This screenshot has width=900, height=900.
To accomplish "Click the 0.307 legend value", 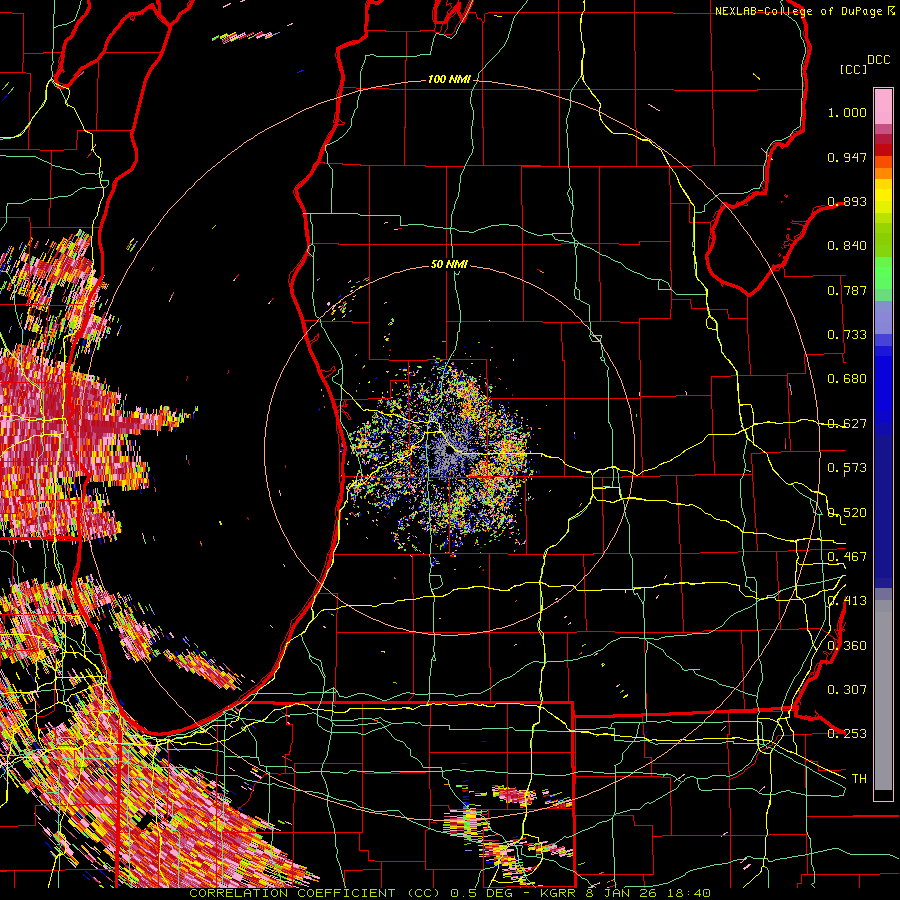I will [x=847, y=690].
